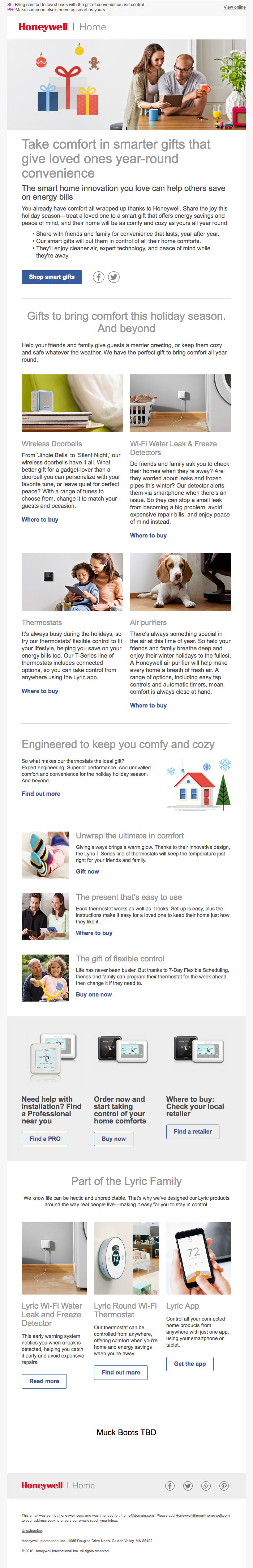Viewport: 253px width, 1568px height.
Task: Click the Find a PRO button
Action: (x=45, y=1139)
